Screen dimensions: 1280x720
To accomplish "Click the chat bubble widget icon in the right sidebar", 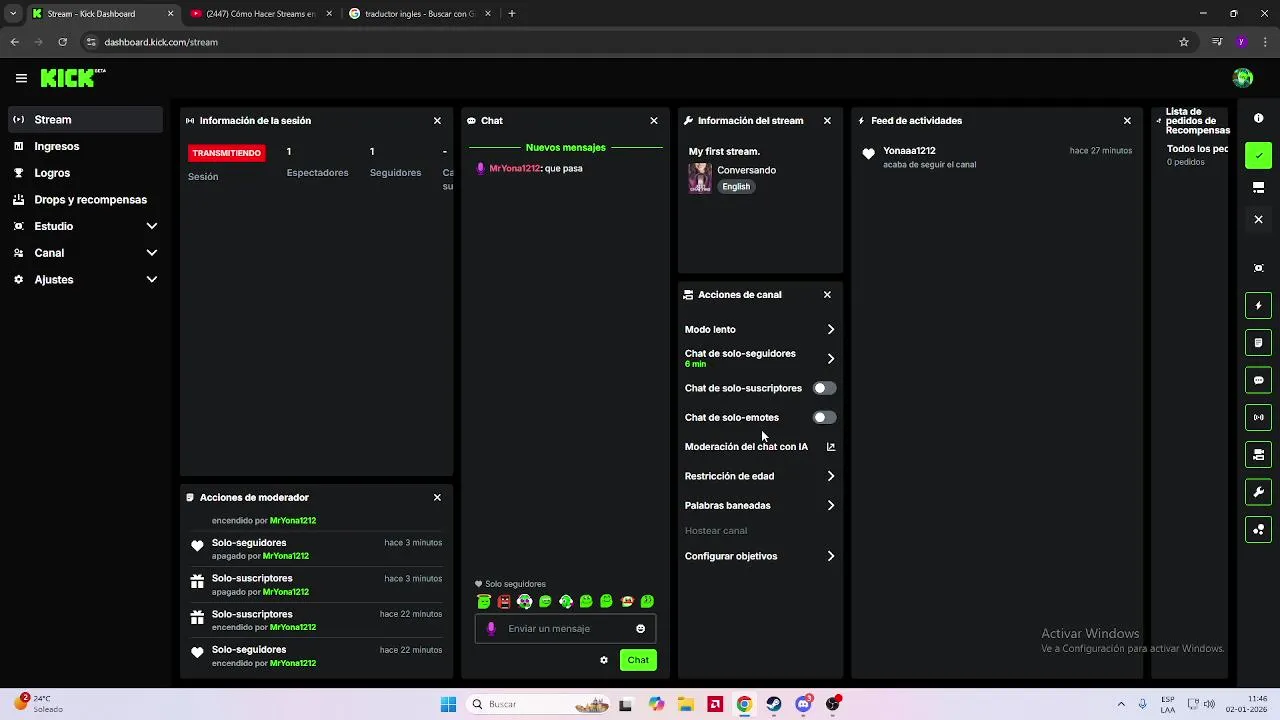I will click(1258, 380).
